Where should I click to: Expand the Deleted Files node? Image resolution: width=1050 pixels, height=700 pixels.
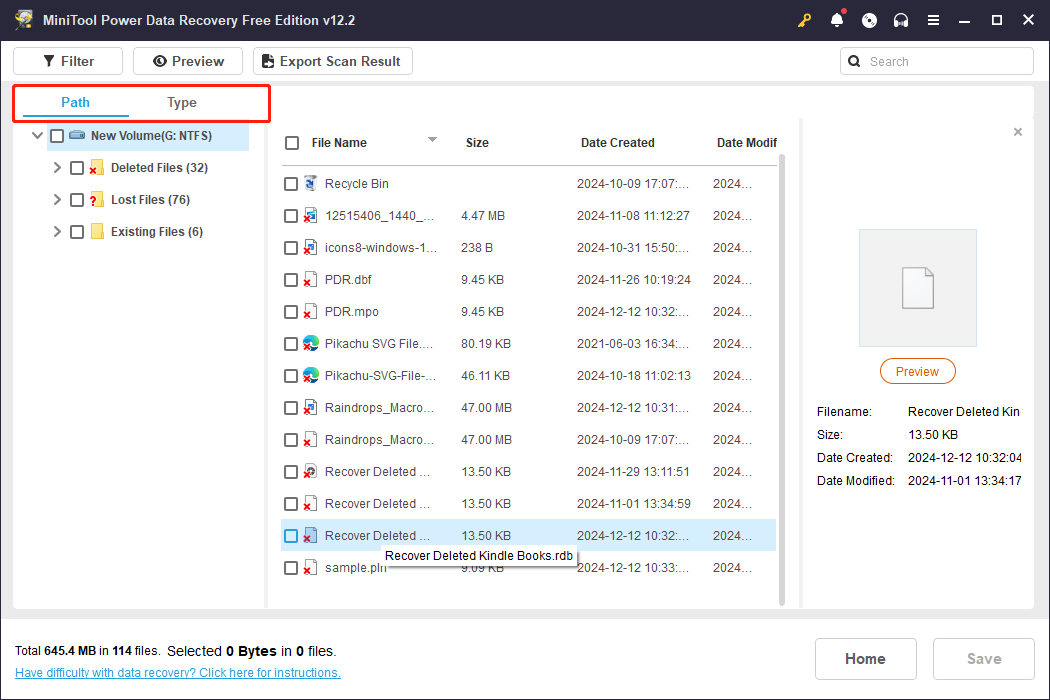pyautogui.click(x=57, y=167)
